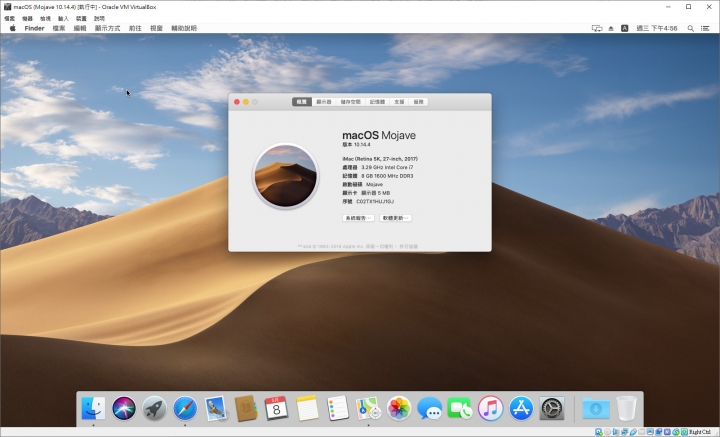Click VirtualBox network status icon

click(x=624, y=432)
